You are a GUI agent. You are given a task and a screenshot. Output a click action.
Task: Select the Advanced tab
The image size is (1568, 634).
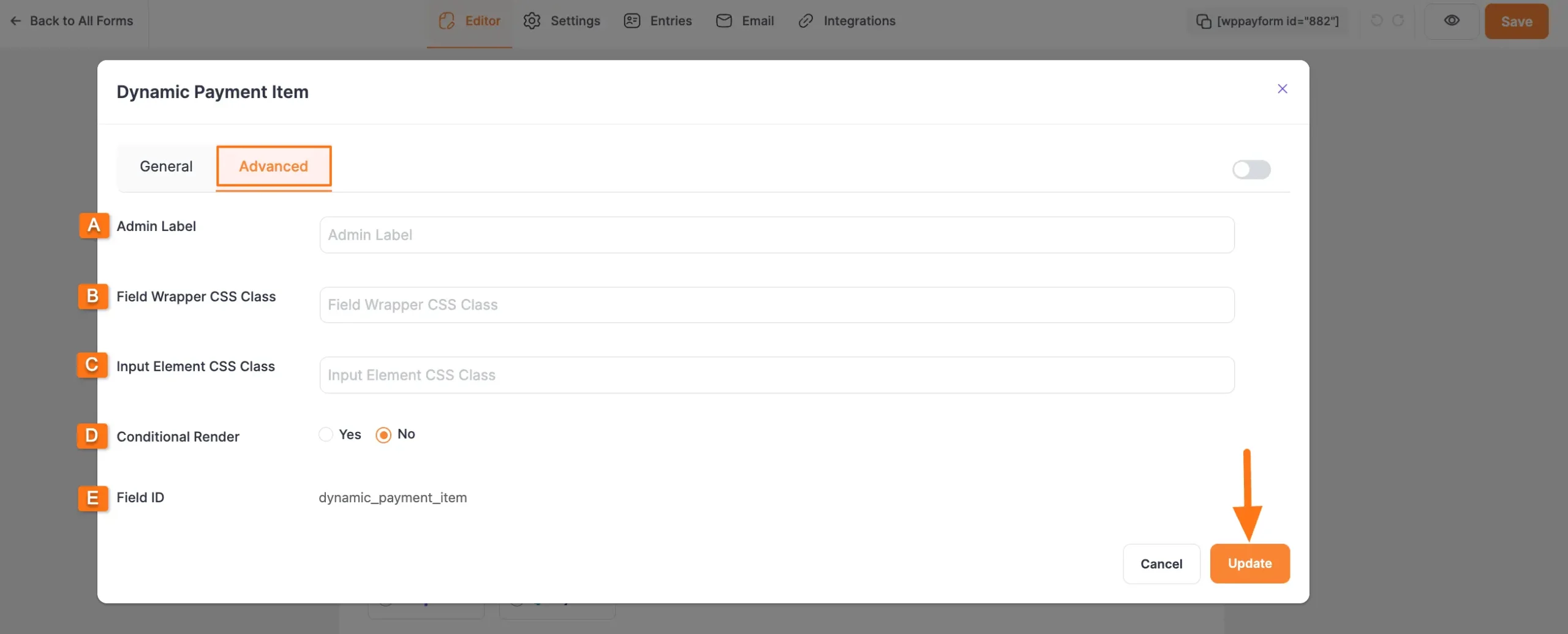273,167
